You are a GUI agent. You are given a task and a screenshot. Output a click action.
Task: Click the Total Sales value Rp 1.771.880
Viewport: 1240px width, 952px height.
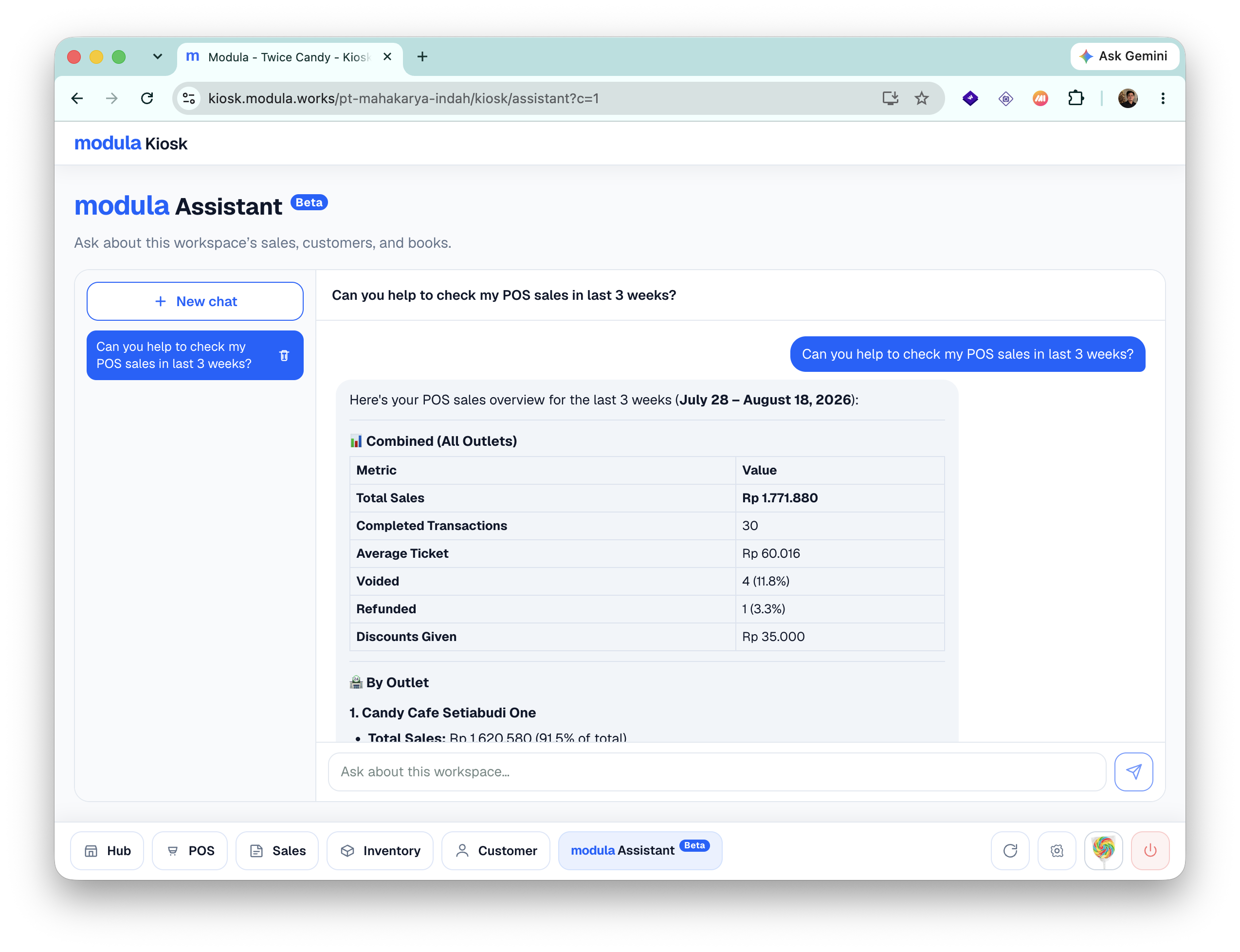click(x=780, y=498)
